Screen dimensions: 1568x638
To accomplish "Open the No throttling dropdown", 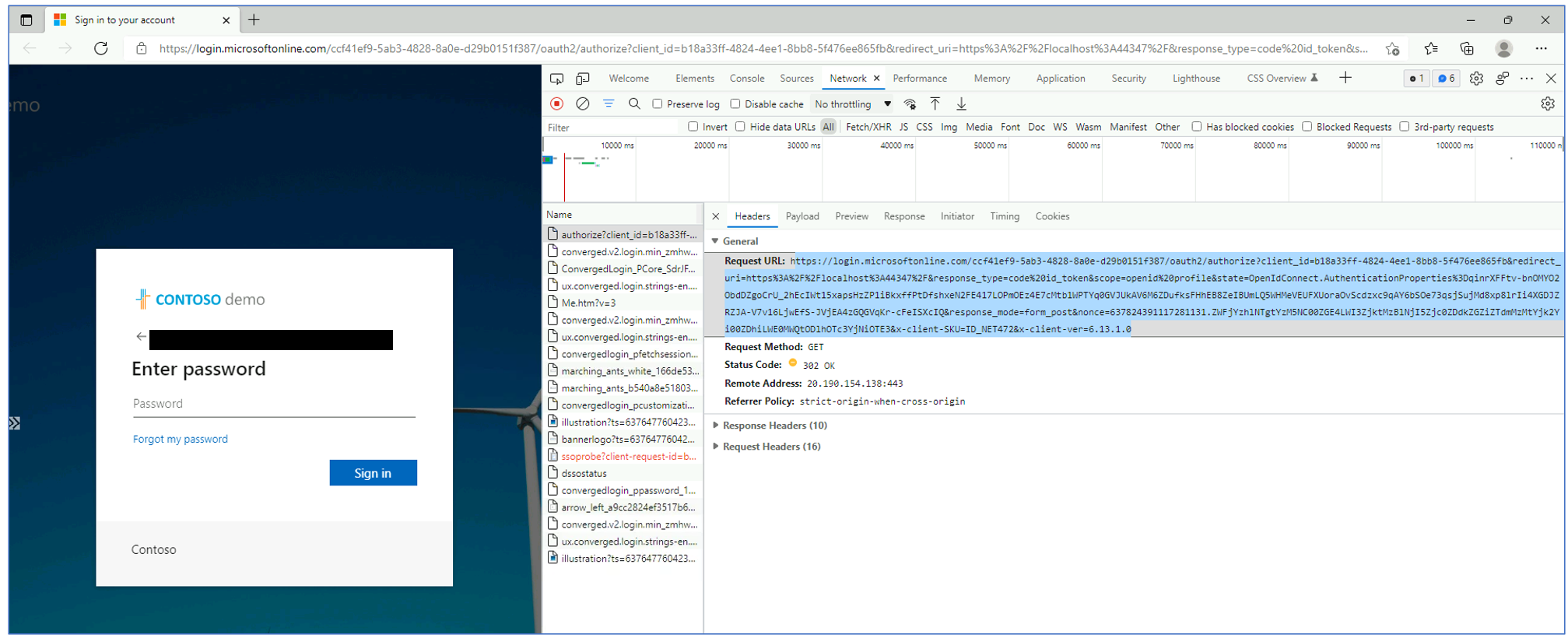I will [x=853, y=104].
